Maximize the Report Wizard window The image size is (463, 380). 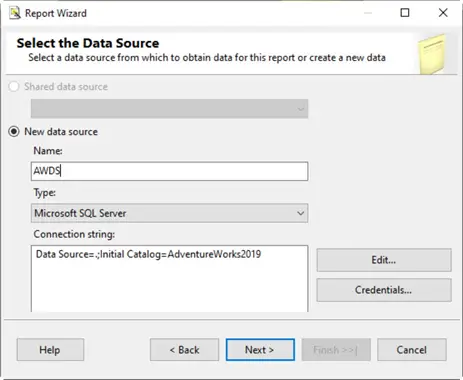405,13
